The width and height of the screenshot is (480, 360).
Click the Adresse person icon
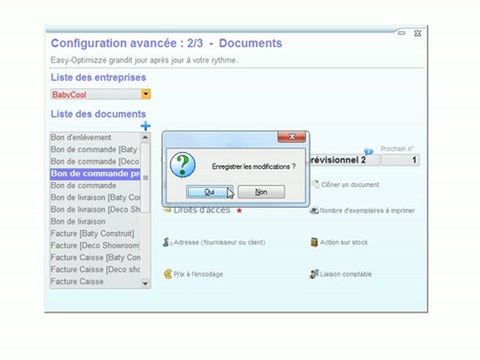click(166, 242)
